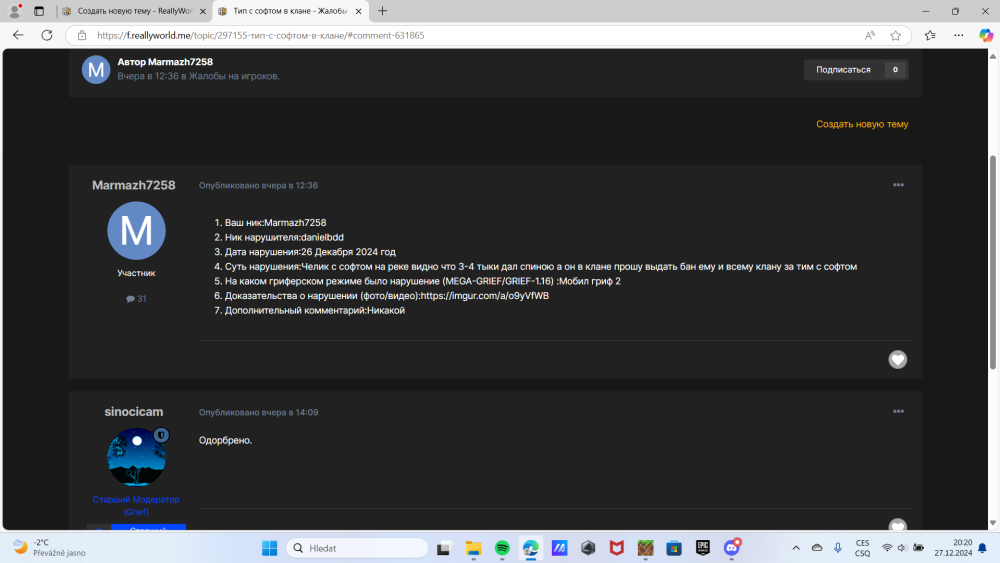Open the Copilot sidebar

(x=986, y=36)
